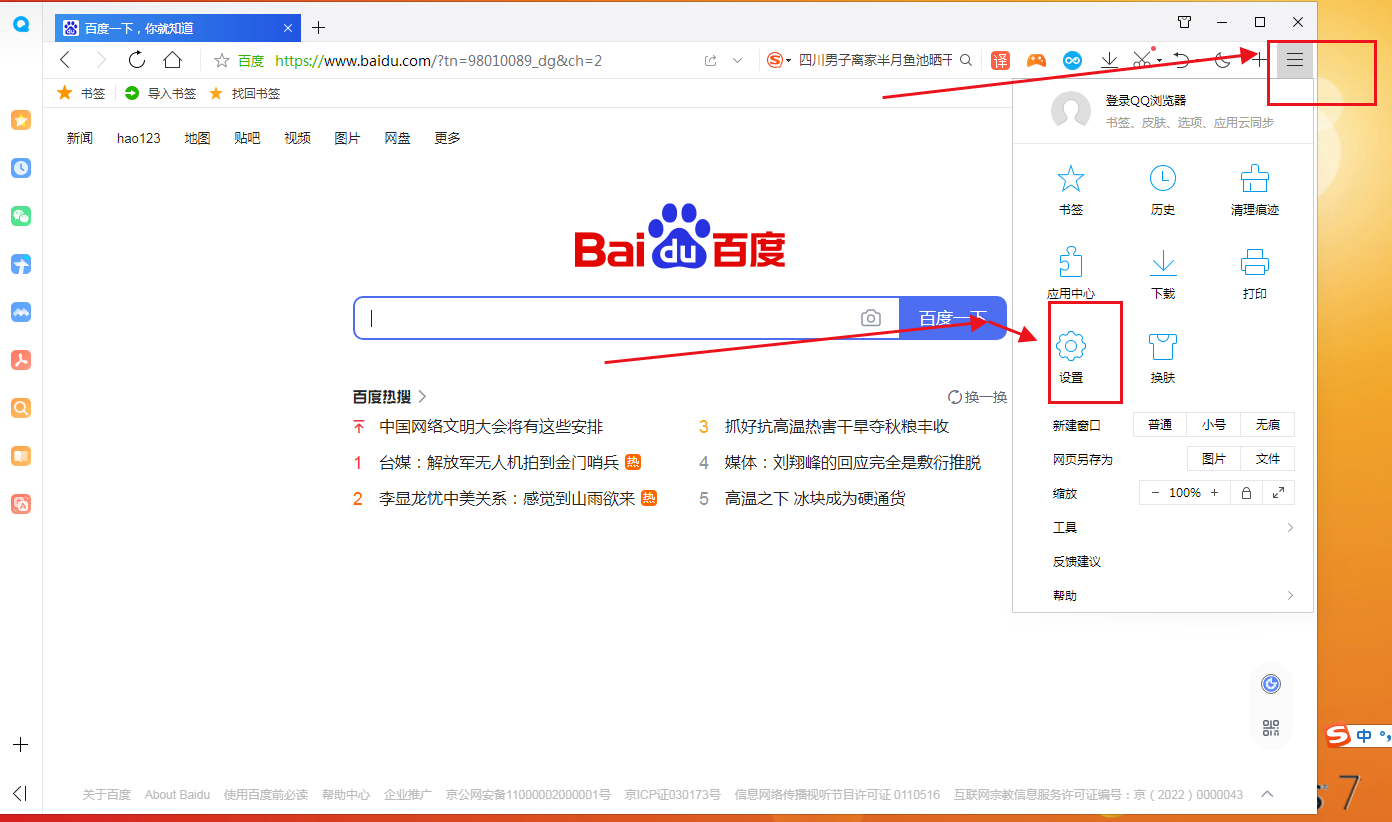This screenshot has height=822, width=1392.
Task: Open the red PDF icon in sidebar
Action: point(21,360)
